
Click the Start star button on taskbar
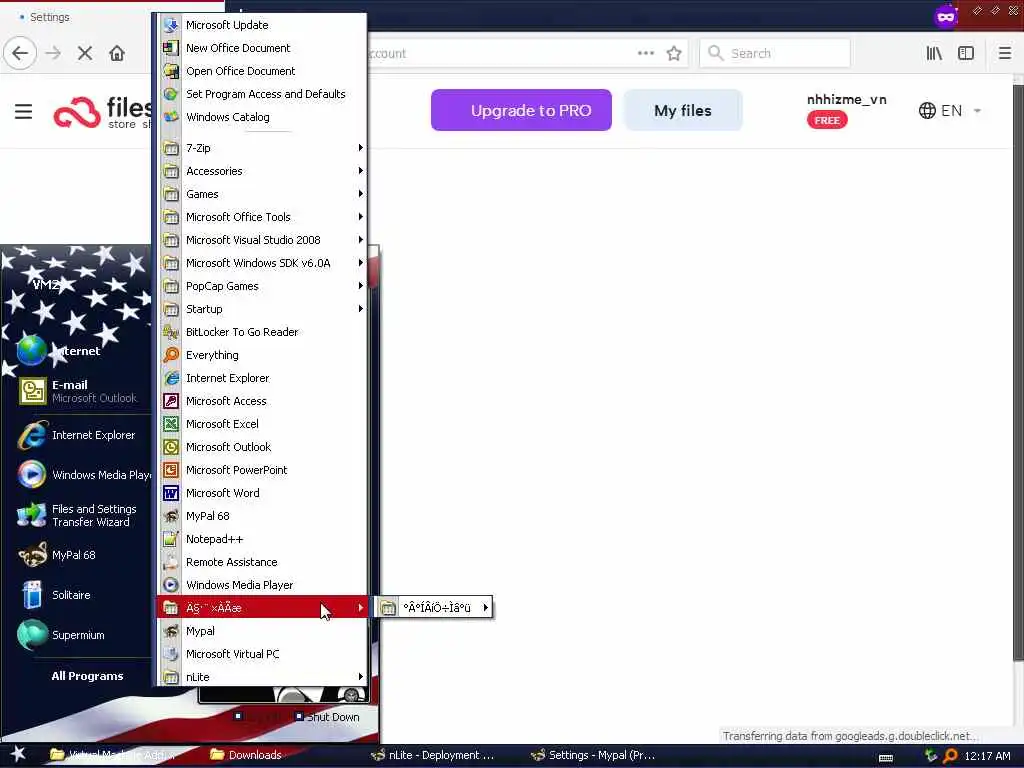tap(18, 754)
